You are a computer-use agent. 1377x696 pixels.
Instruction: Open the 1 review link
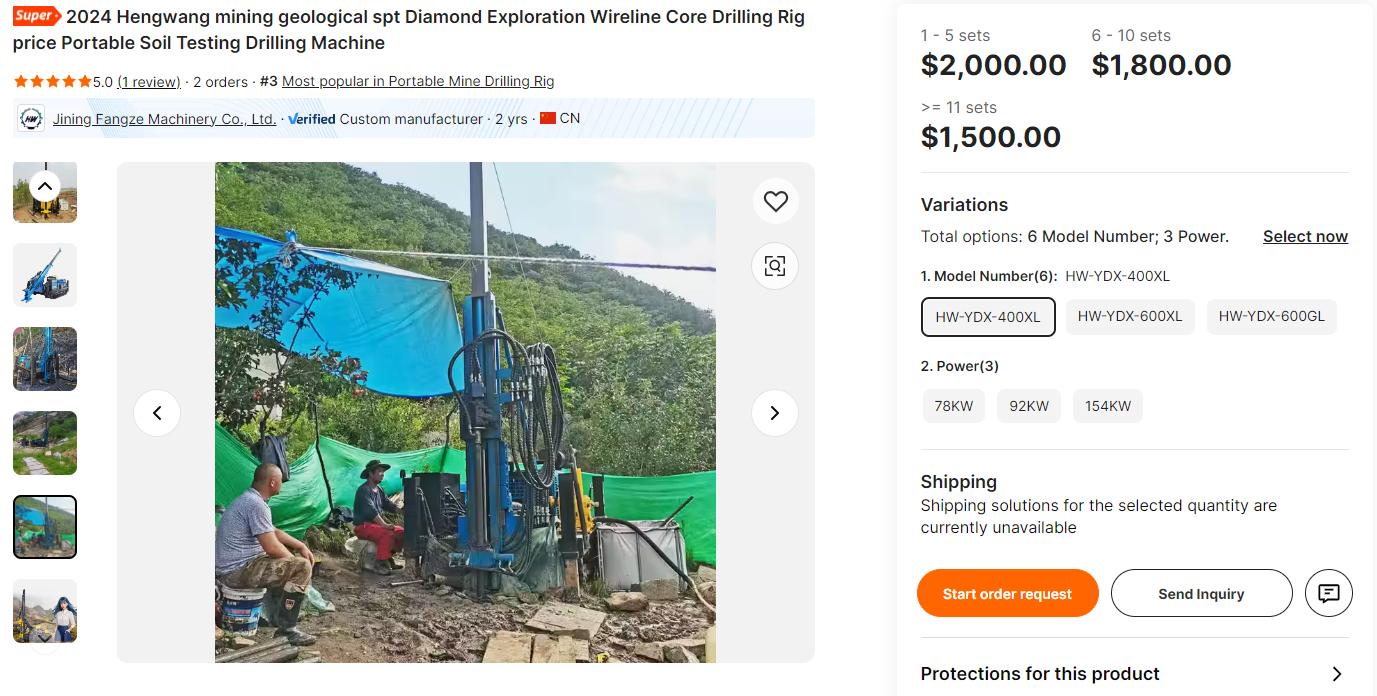click(x=149, y=82)
